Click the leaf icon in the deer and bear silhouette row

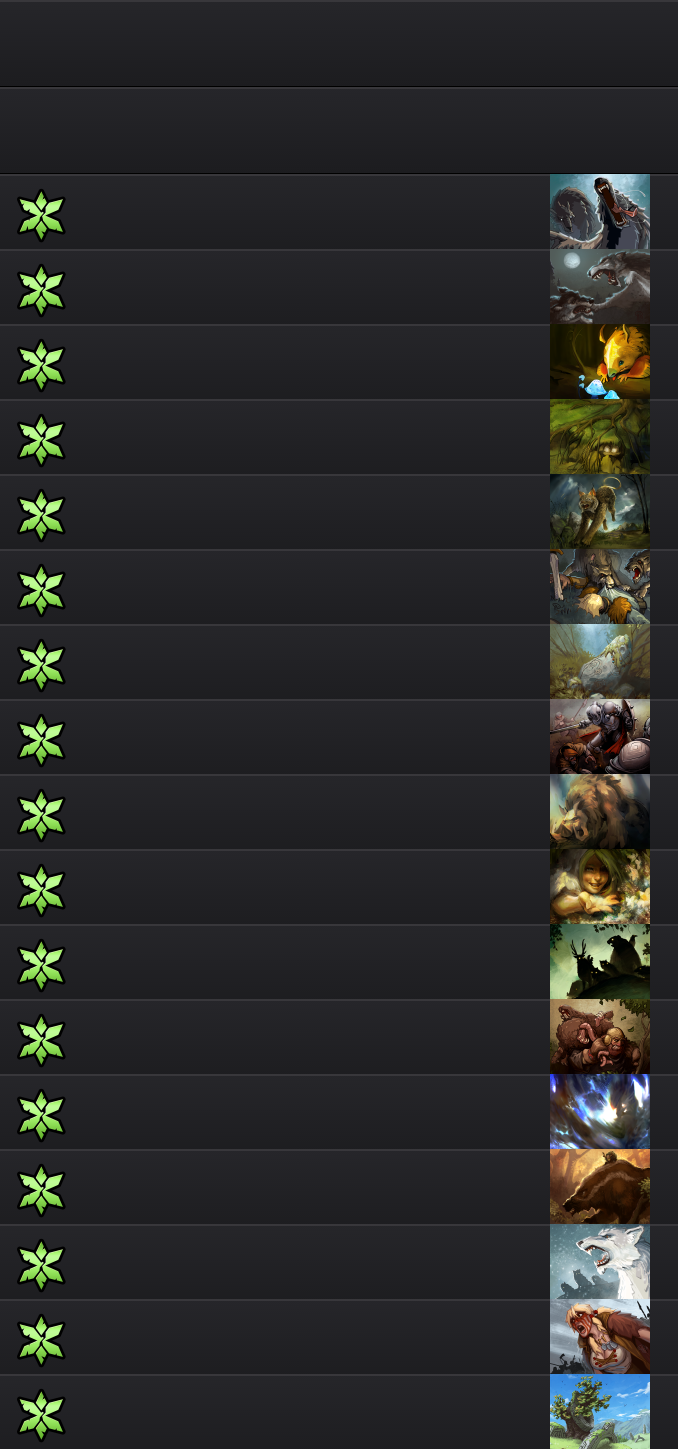(41, 965)
